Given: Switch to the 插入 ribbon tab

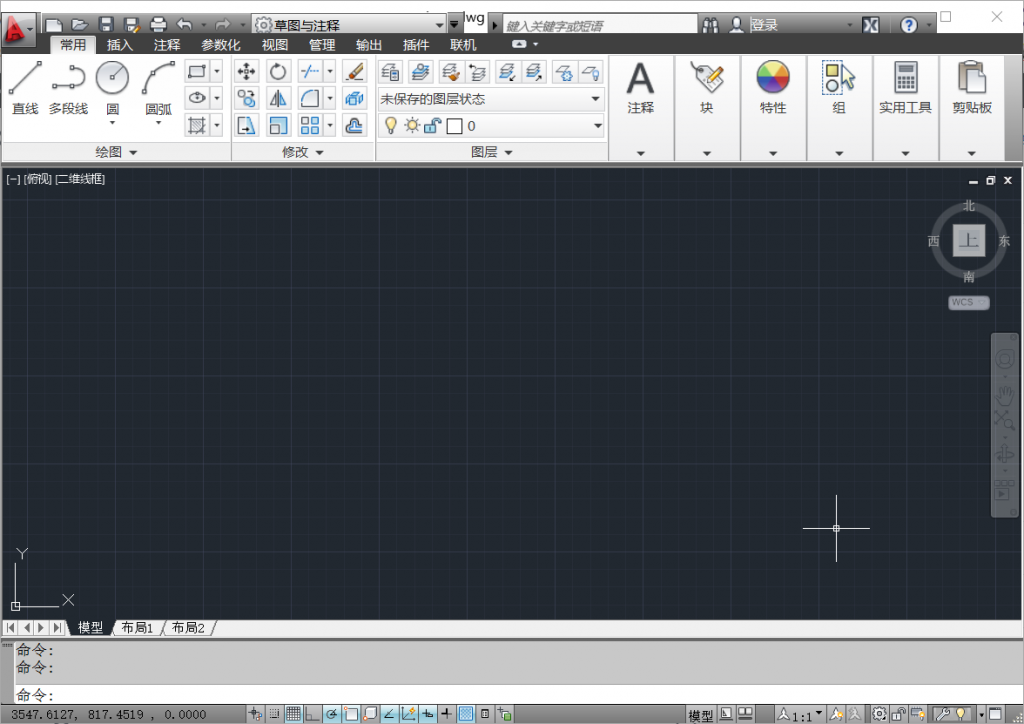Looking at the screenshot, I should (120, 45).
